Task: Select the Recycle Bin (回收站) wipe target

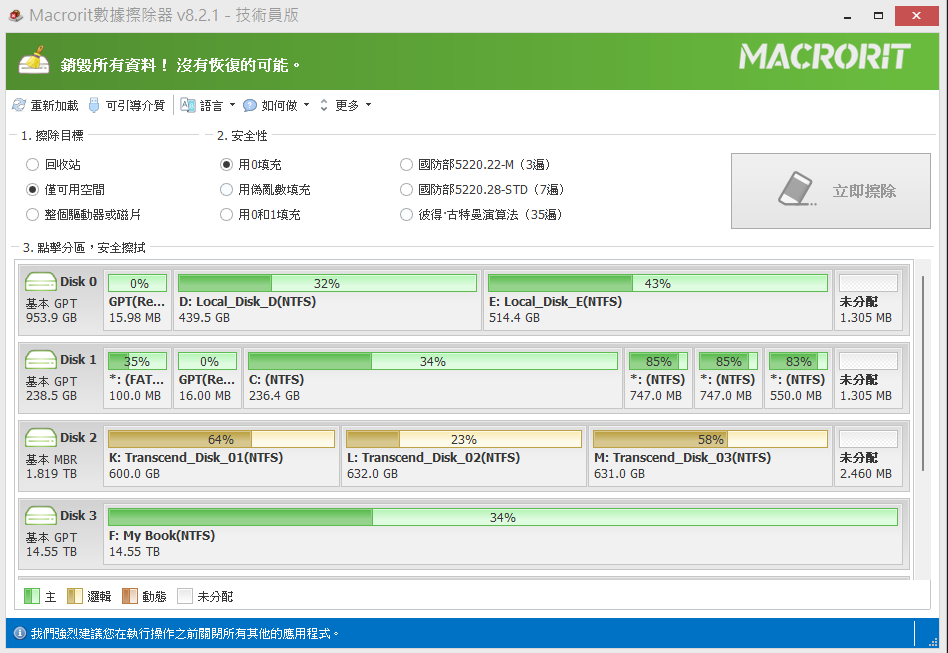Action: pyautogui.click(x=33, y=164)
